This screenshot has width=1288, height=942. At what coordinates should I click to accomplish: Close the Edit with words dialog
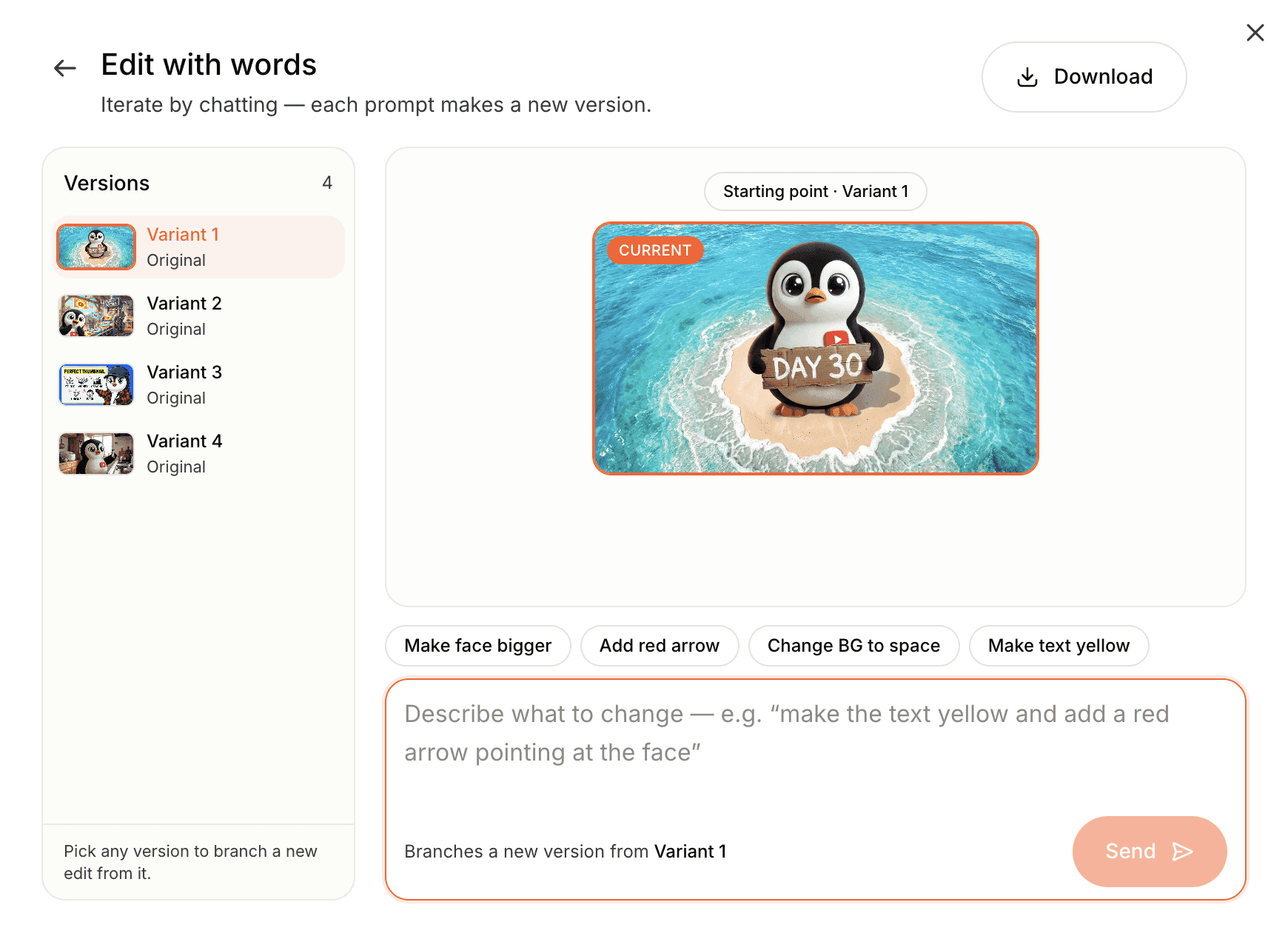pos(1255,33)
